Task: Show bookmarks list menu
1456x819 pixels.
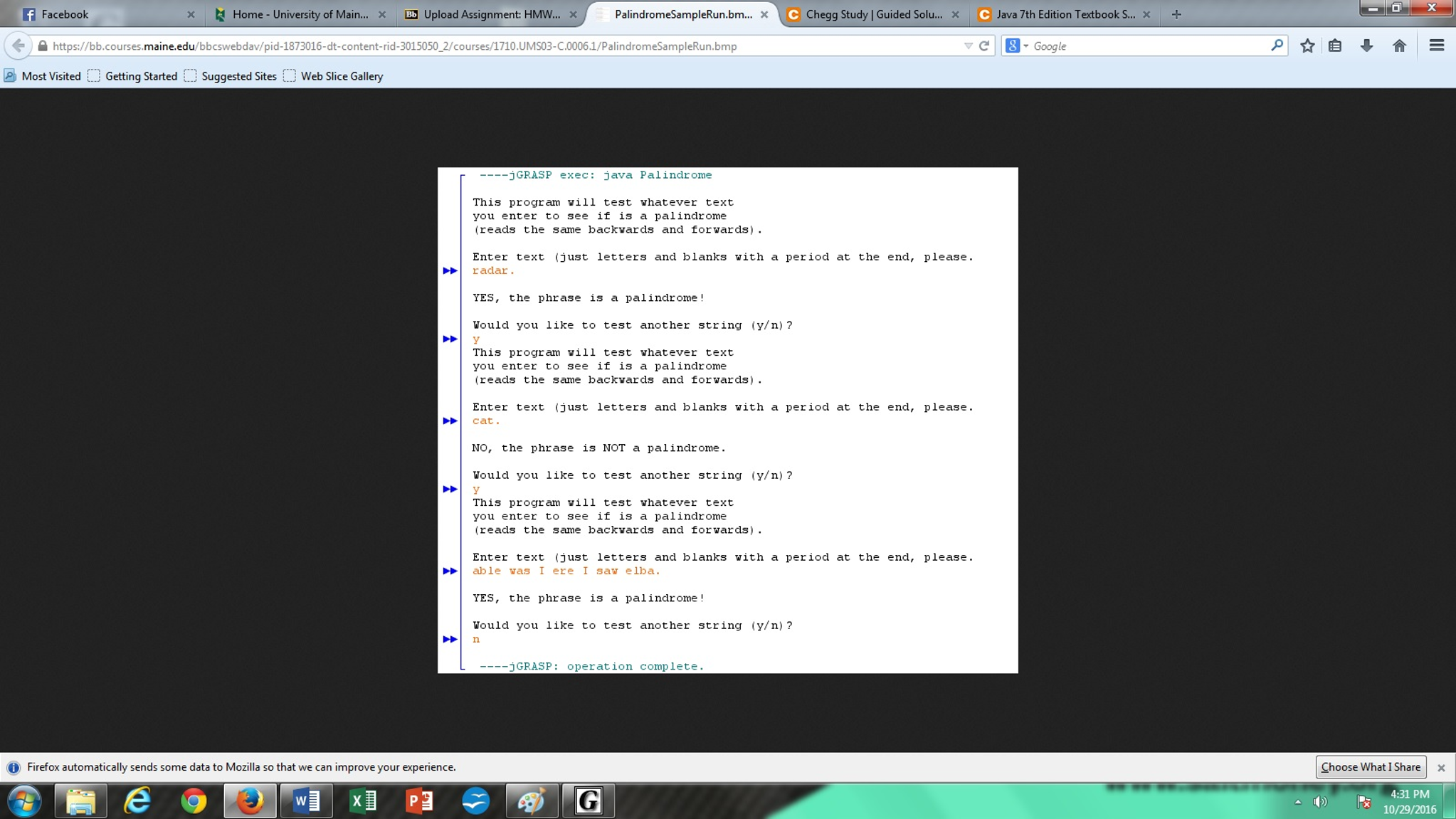Action: click(x=1335, y=46)
